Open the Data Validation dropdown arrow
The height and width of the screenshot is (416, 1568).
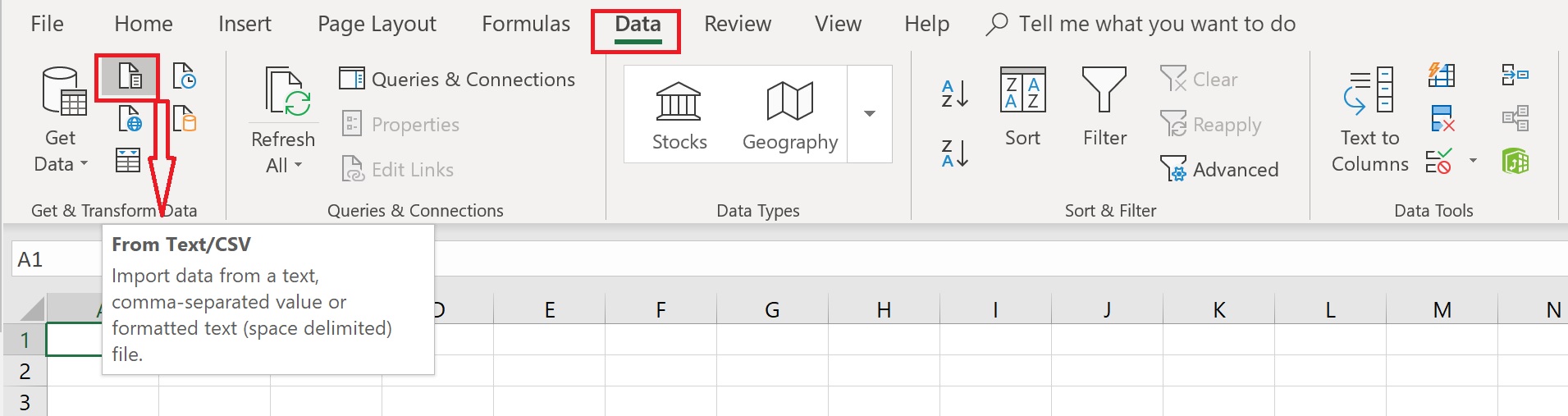pos(1473,161)
